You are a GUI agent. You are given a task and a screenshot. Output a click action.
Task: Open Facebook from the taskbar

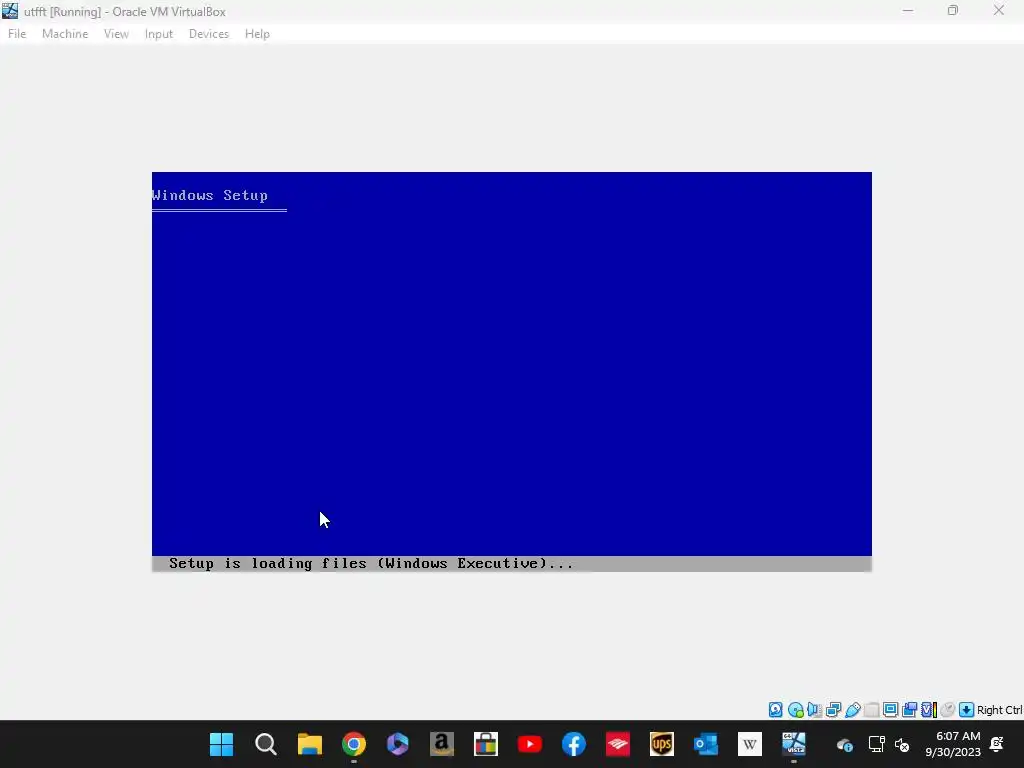tap(573, 744)
